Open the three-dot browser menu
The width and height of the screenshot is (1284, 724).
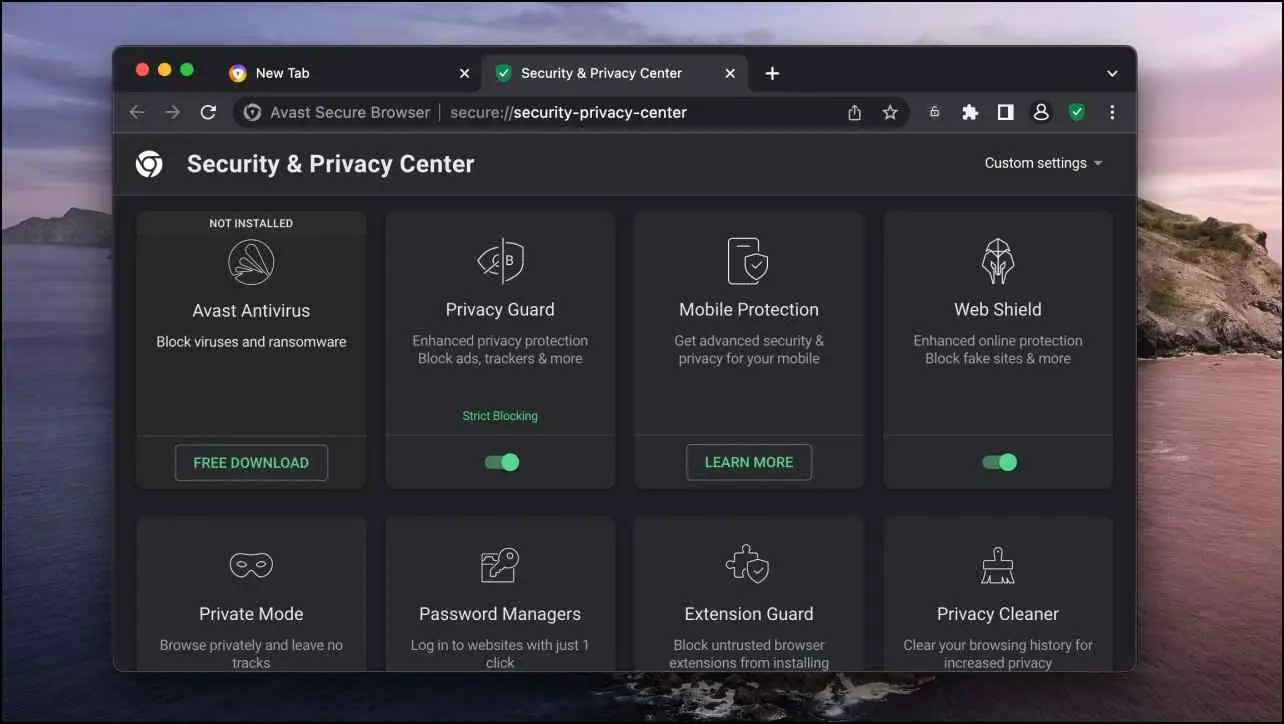pyautogui.click(x=1112, y=112)
